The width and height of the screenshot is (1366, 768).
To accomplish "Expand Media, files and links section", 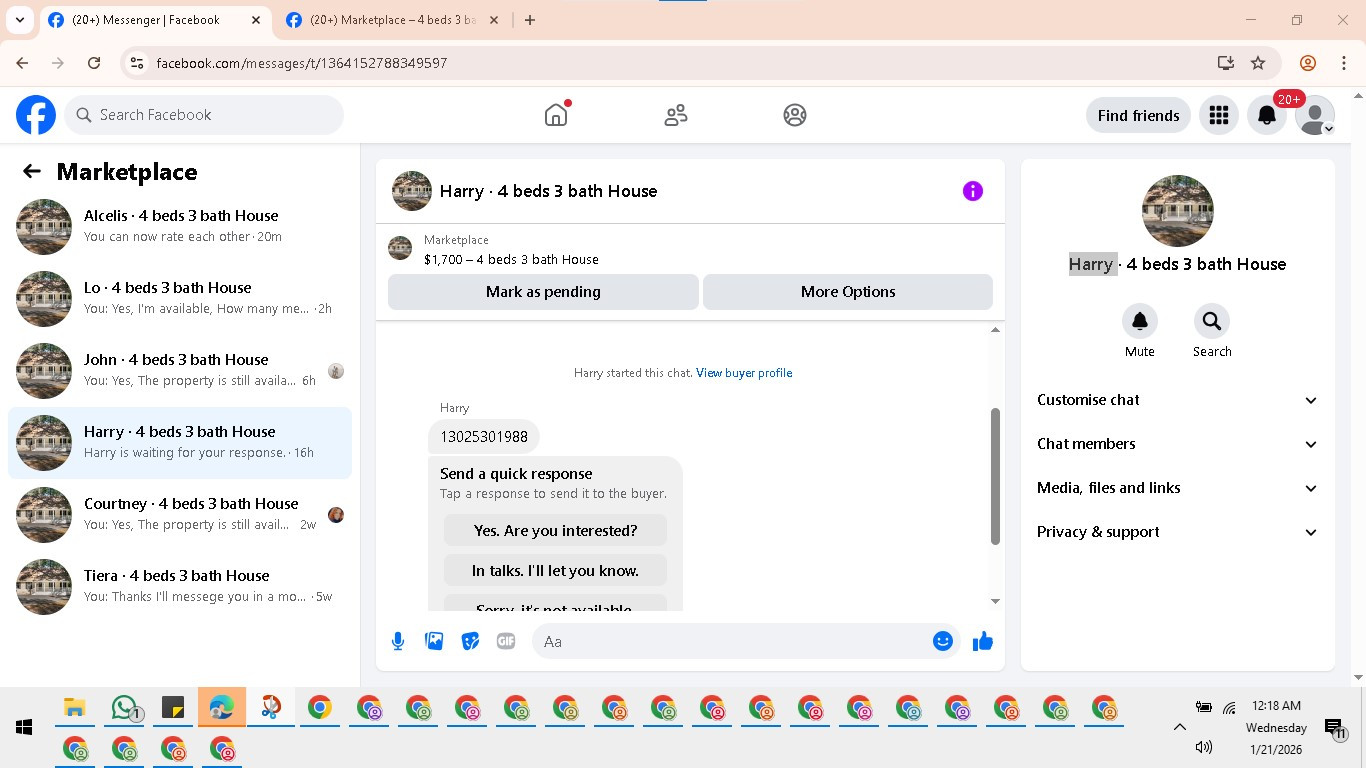I will point(1178,488).
